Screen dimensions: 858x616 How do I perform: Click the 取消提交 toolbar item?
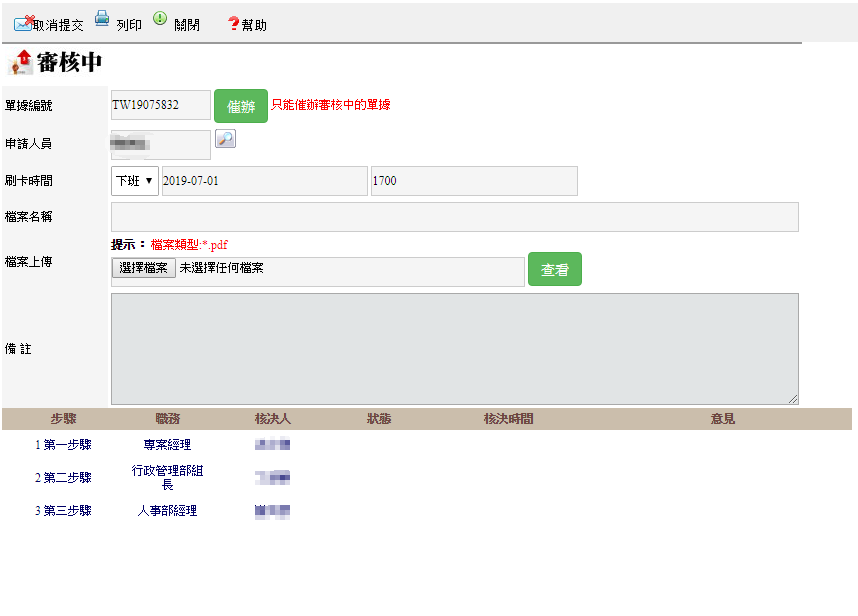coord(58,25)
